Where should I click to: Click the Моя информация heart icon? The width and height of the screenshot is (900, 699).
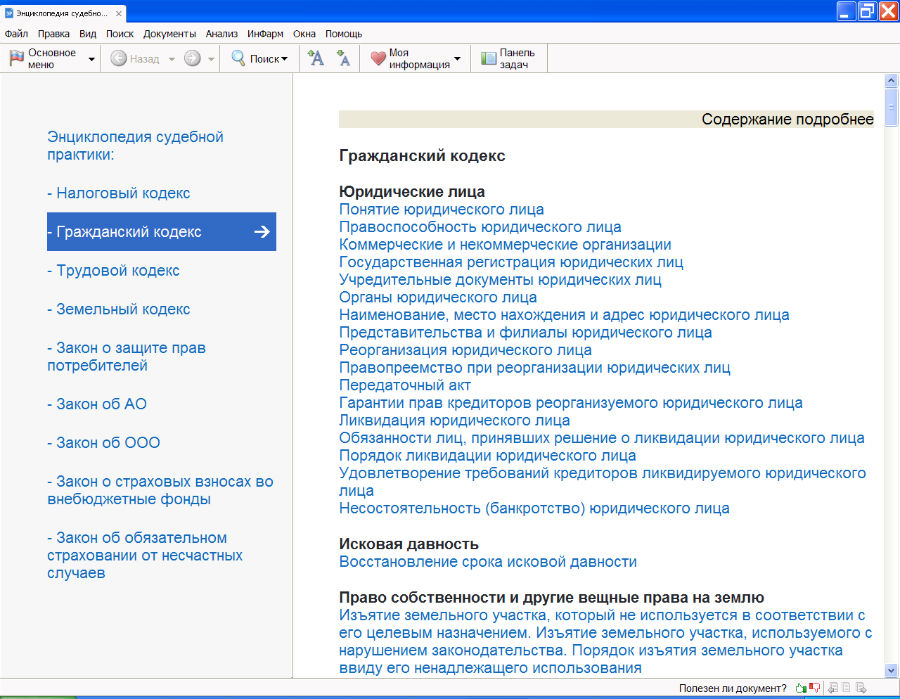(x=378, y=59)
